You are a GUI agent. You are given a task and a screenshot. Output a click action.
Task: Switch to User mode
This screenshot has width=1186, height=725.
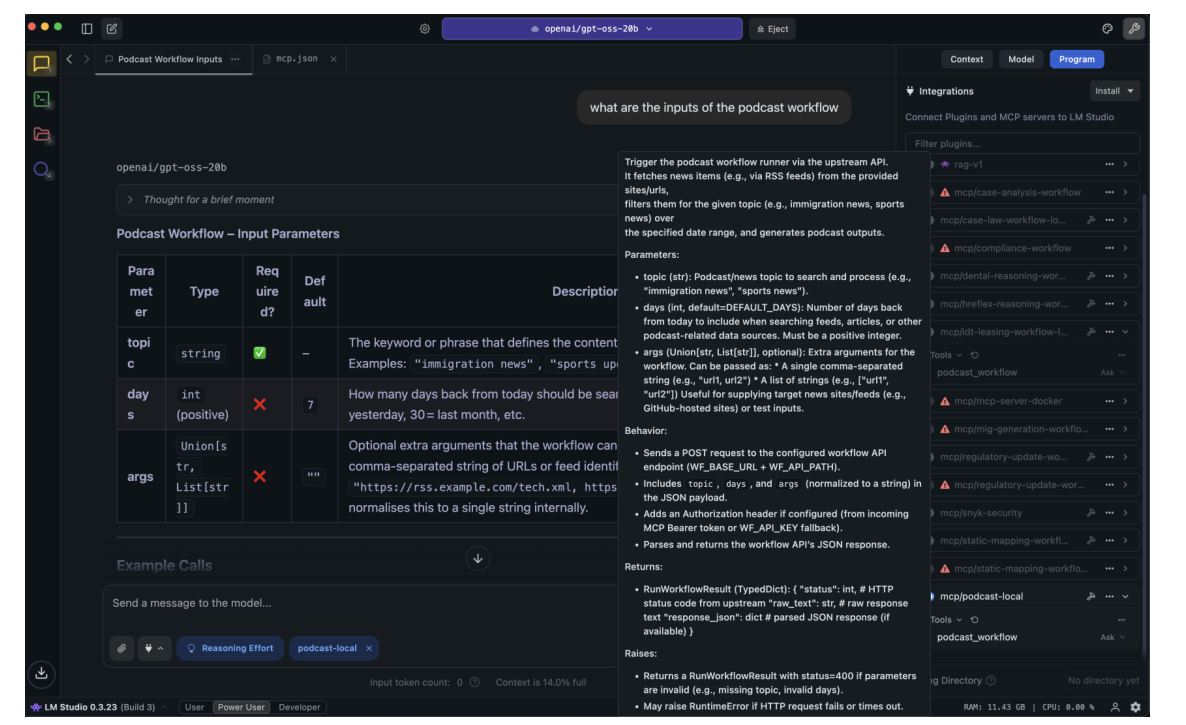pos(194,707)
